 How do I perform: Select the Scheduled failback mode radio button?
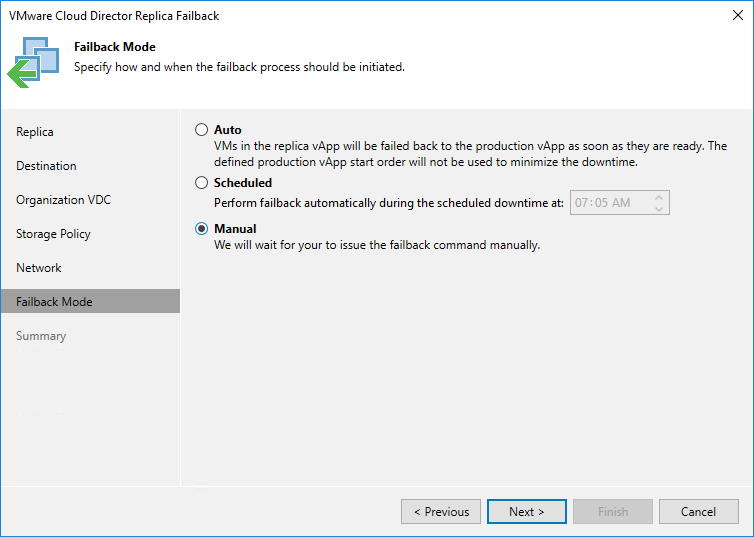(201, 183)
